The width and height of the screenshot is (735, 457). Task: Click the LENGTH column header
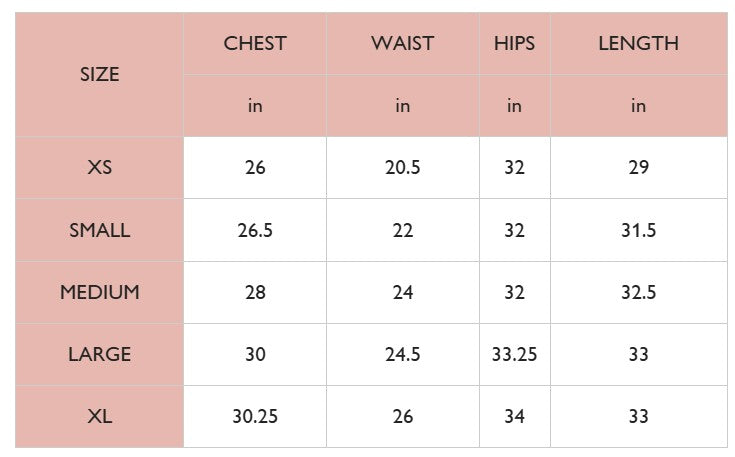coord(638,43)
